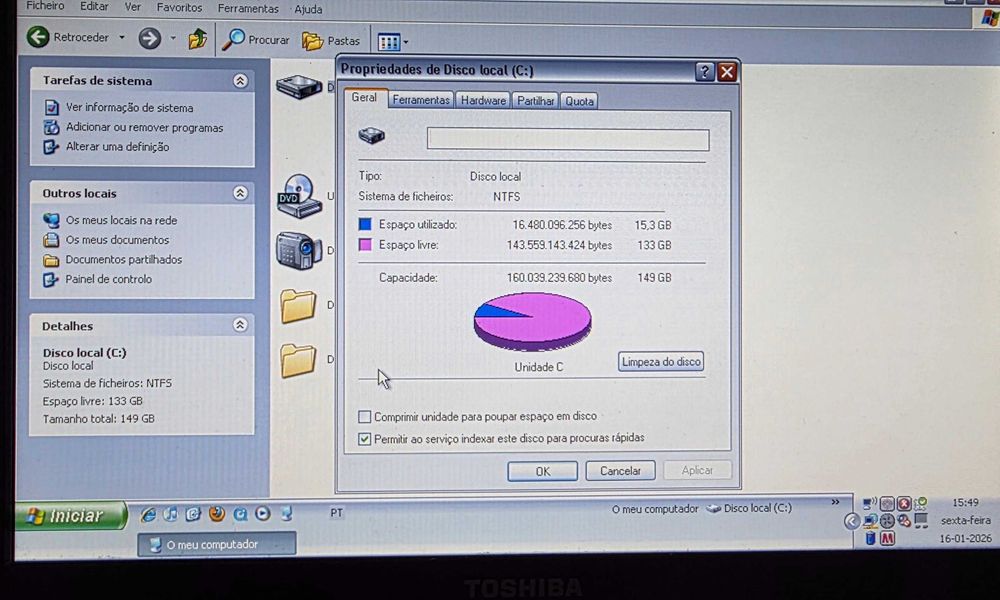The image size is (1000, 600).
Task: Click the help question mark button in title bar
Action: 704,71
